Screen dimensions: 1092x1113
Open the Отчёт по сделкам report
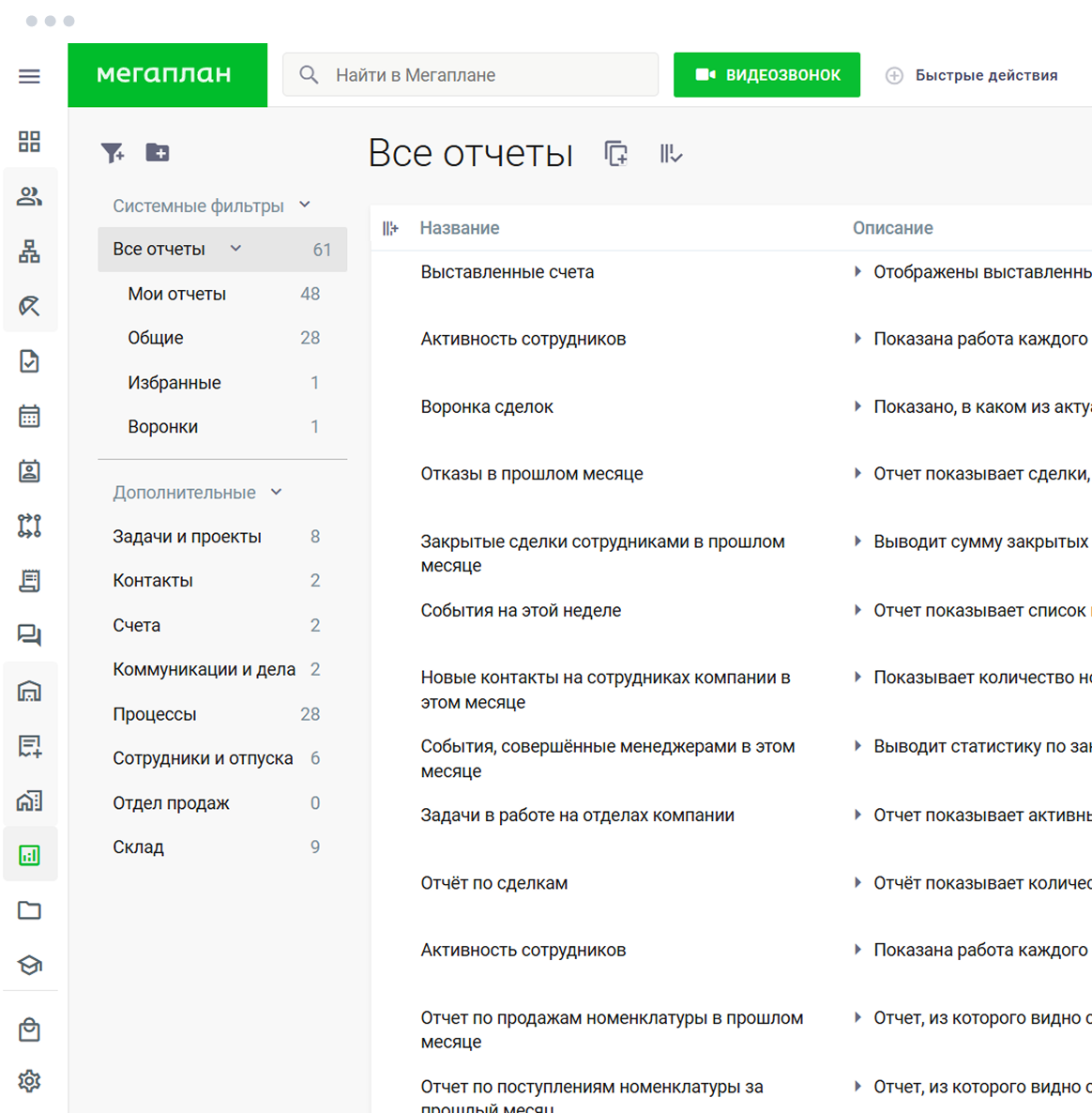(493, 883)
